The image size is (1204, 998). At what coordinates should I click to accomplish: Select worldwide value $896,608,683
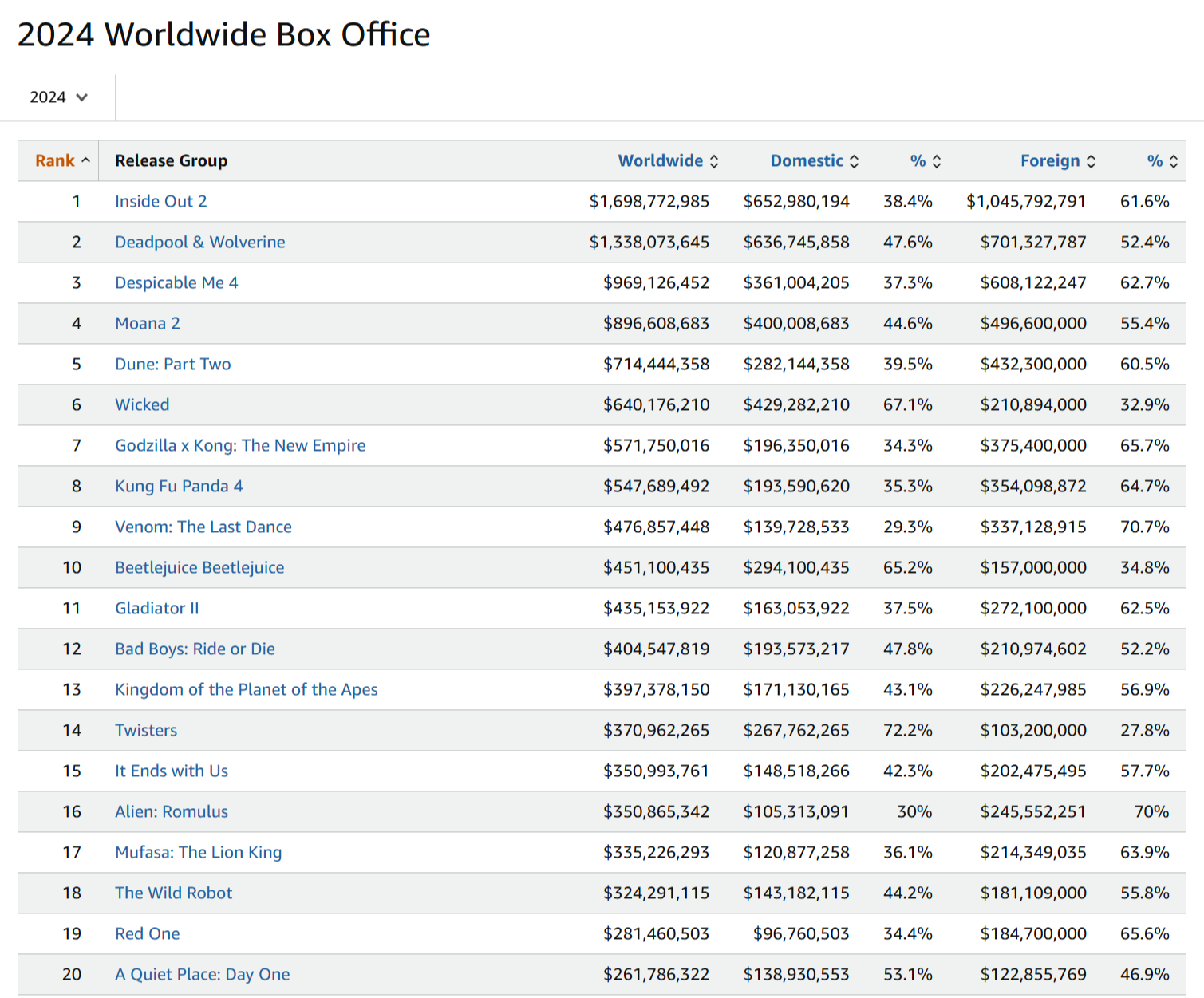click(657, 323)
